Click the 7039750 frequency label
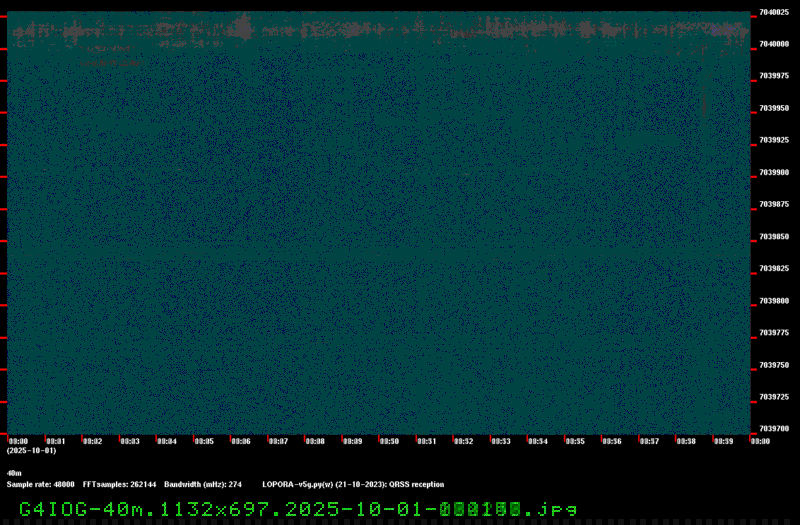 click(773, 365)
